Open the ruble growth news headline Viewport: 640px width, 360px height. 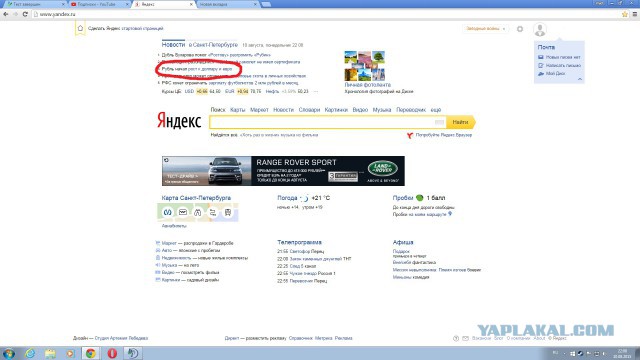(197, 69)
